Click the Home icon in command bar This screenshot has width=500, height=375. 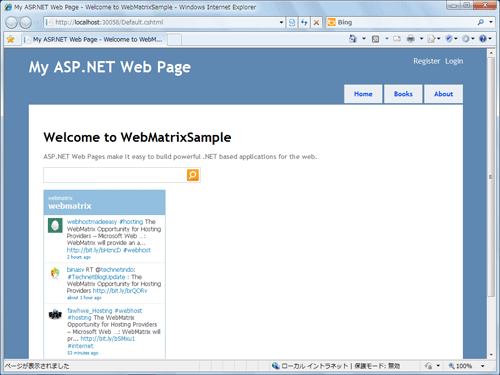353,39
